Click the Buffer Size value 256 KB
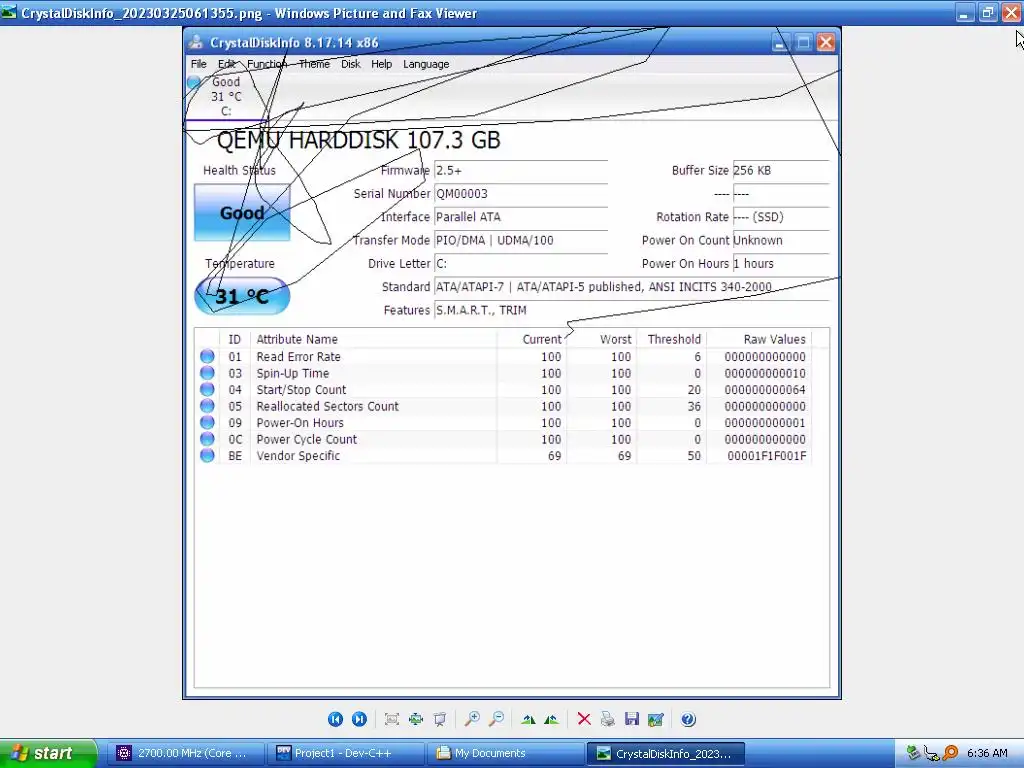1024x768 pixels. point(781,170)
